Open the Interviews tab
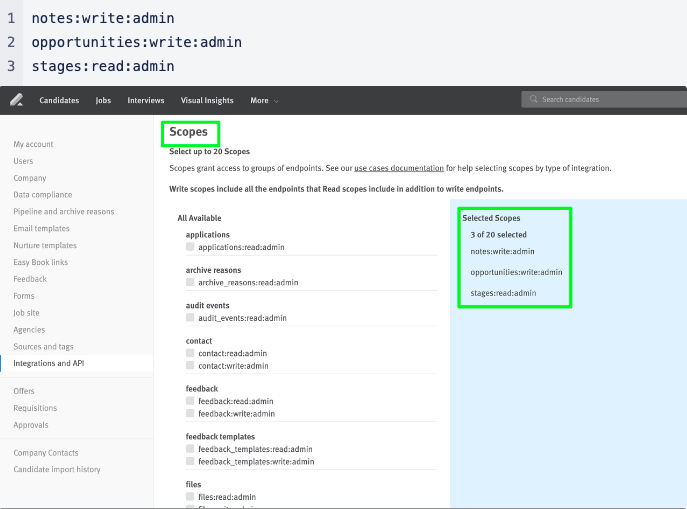The height and width of the screenshot is (509, 687). (145, 100)
